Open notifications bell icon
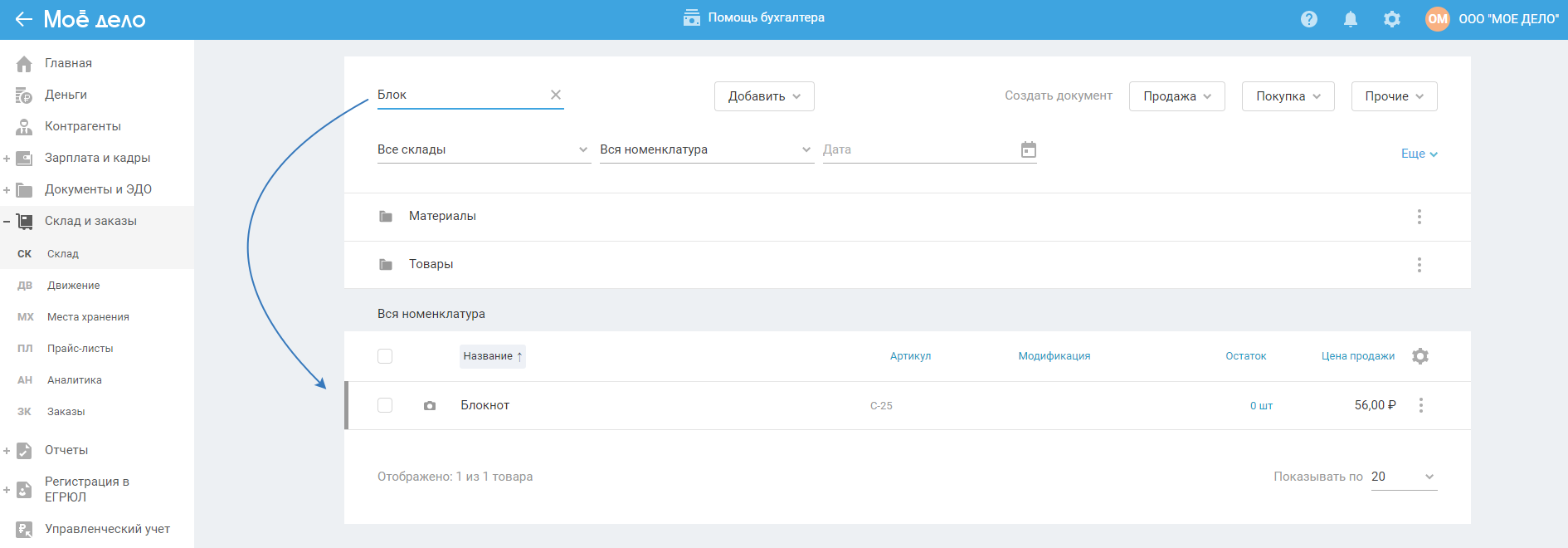 coord(1350,19)
